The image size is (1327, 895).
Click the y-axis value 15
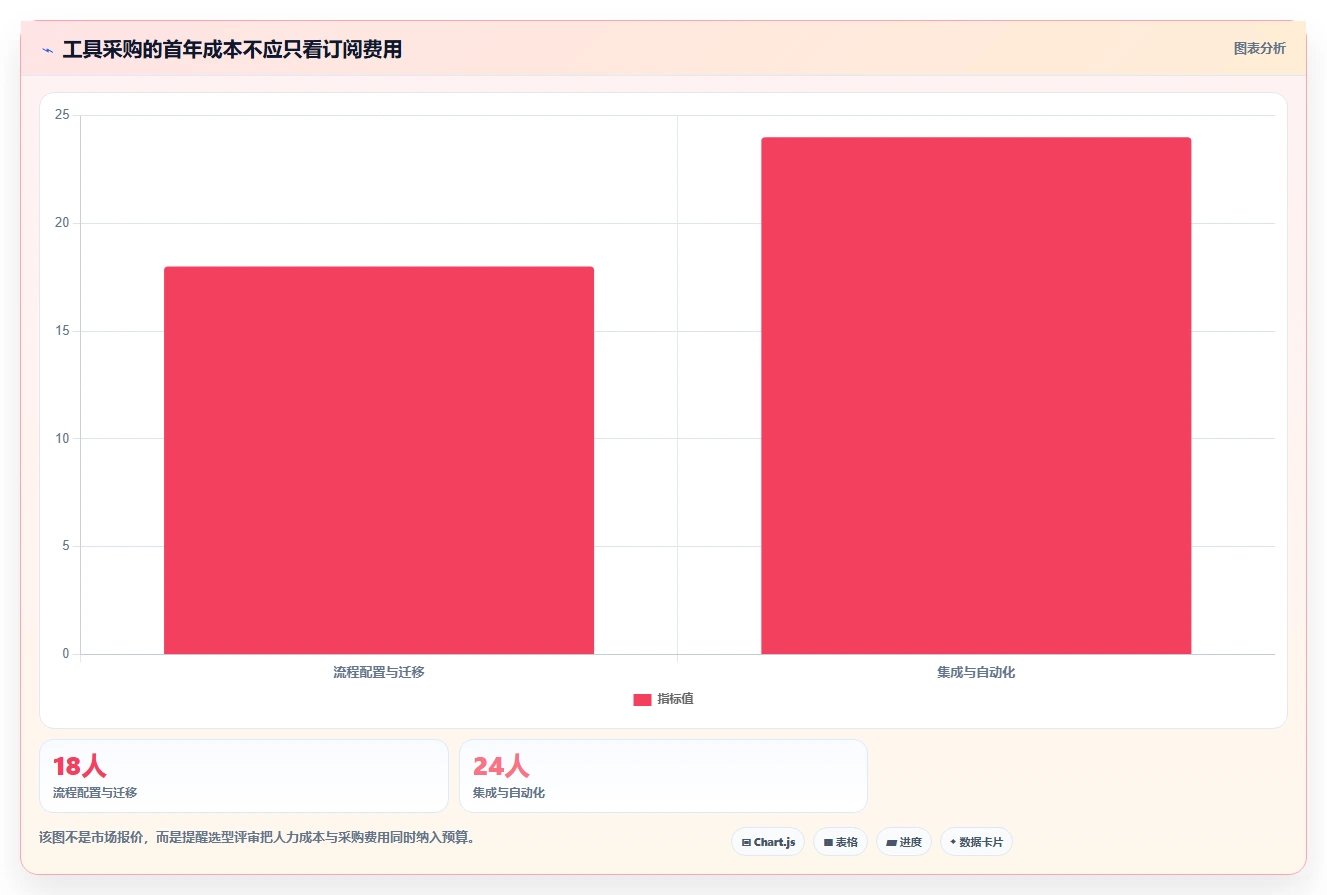pyautogui.click(x=62, y=331)
